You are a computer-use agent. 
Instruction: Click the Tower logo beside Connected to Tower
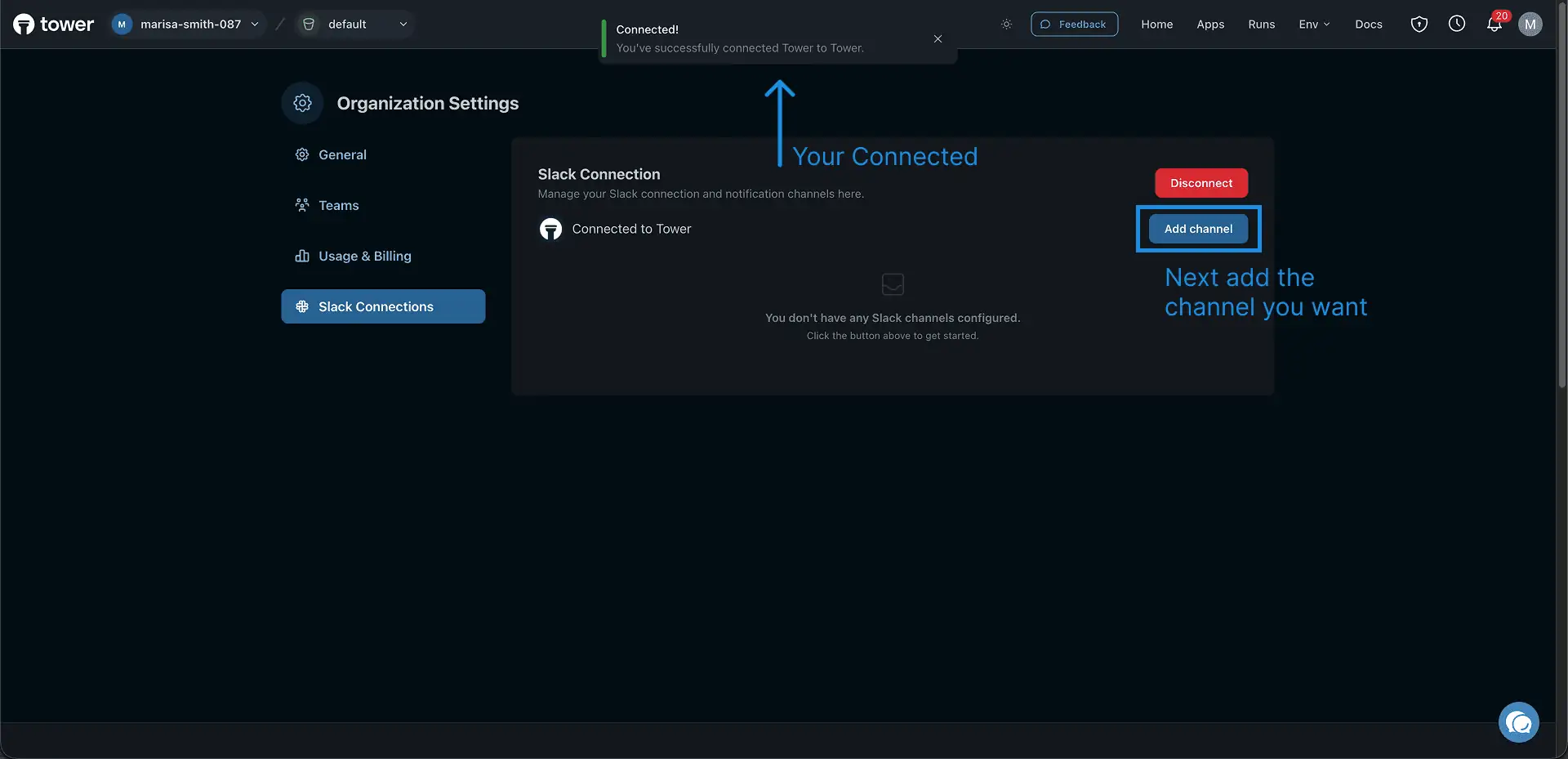coord(550,229)
